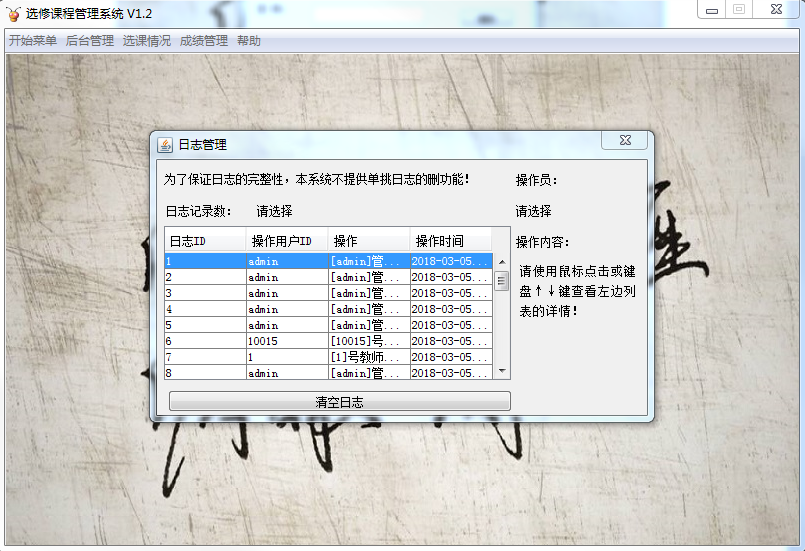Image resolution: width=805 pixels, height=551 pixels.
Task: Click the 操作时间 column header
Action: [x=451, y=240]
